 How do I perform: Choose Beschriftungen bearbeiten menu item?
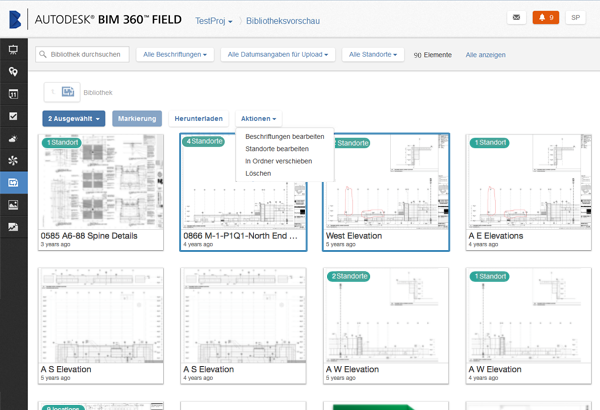[285, 137]
